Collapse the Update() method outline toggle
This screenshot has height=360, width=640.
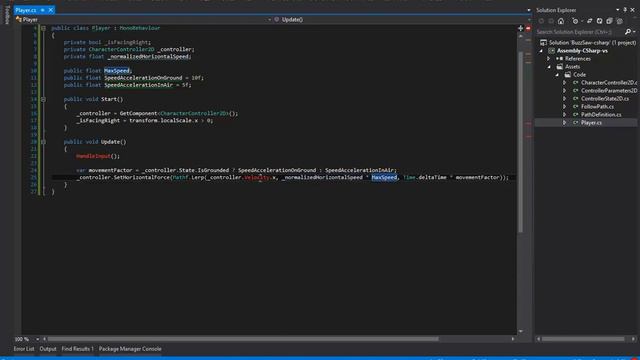coord(43,142)
